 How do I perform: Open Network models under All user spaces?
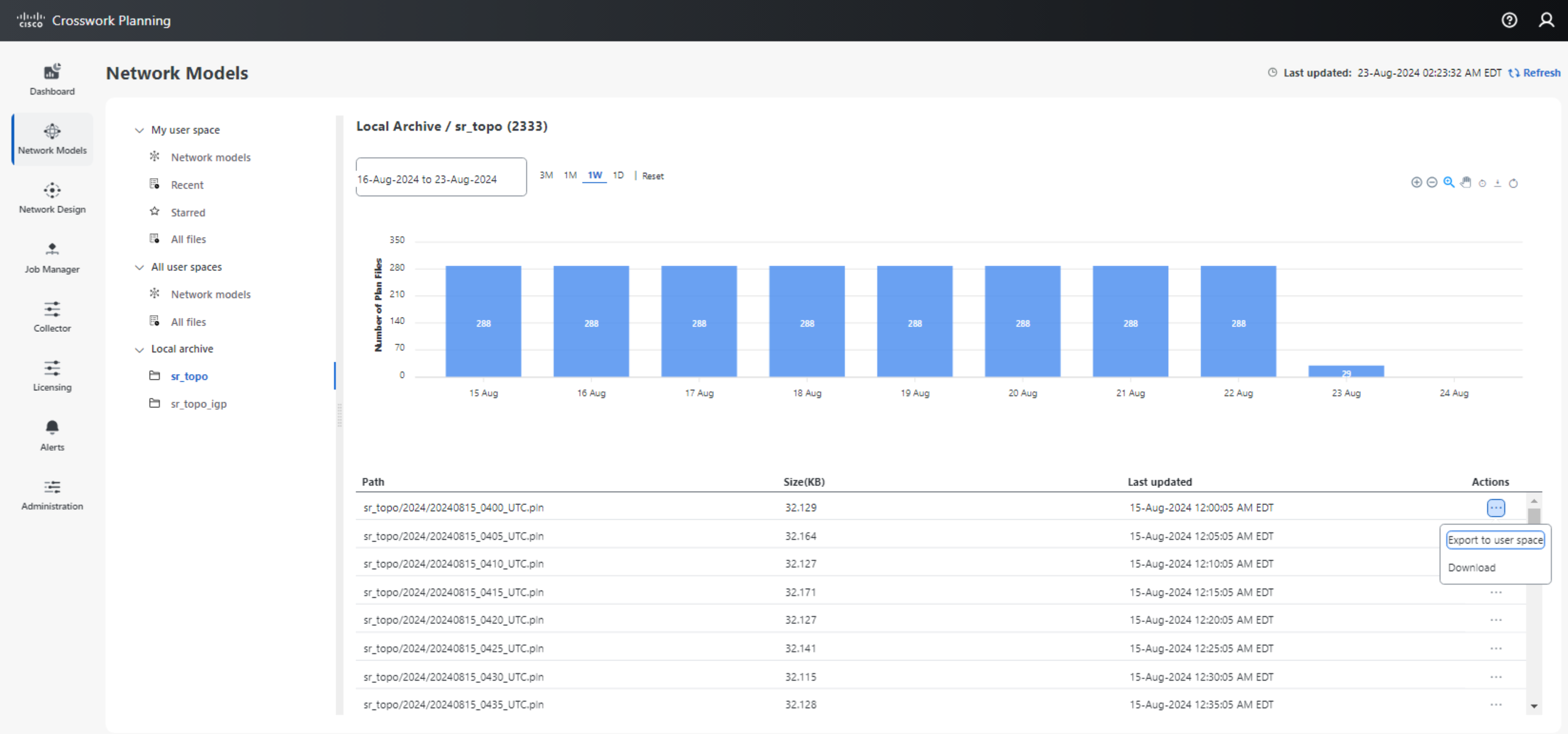pyautogui.click(x=210, y=295)
